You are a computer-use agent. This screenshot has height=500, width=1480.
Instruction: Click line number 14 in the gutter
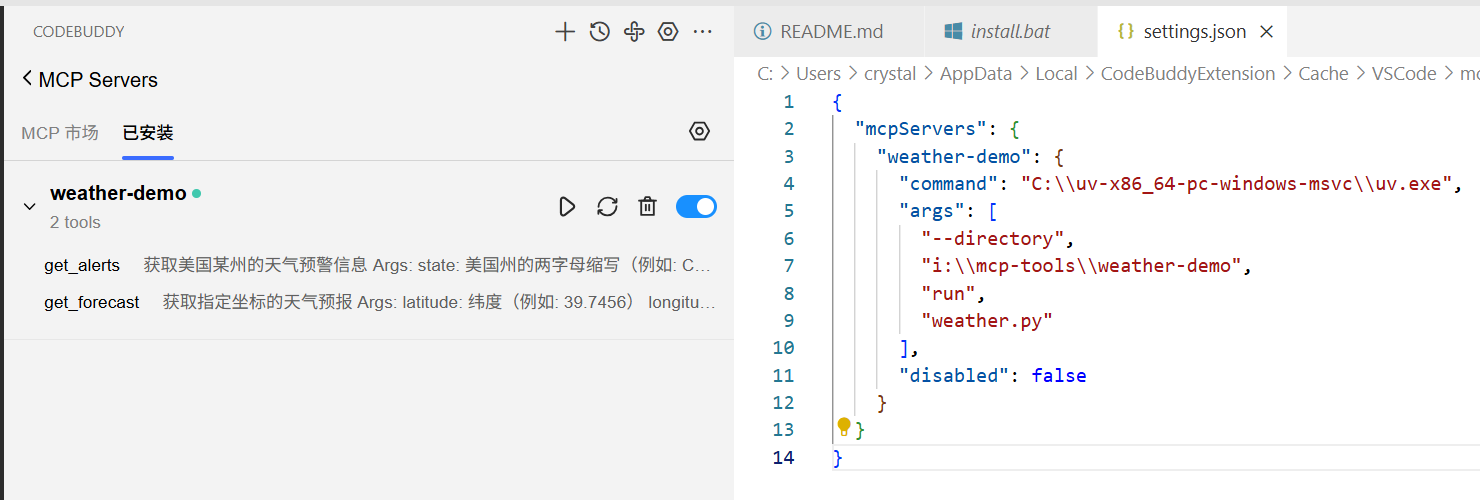click(x=783, y=457)
